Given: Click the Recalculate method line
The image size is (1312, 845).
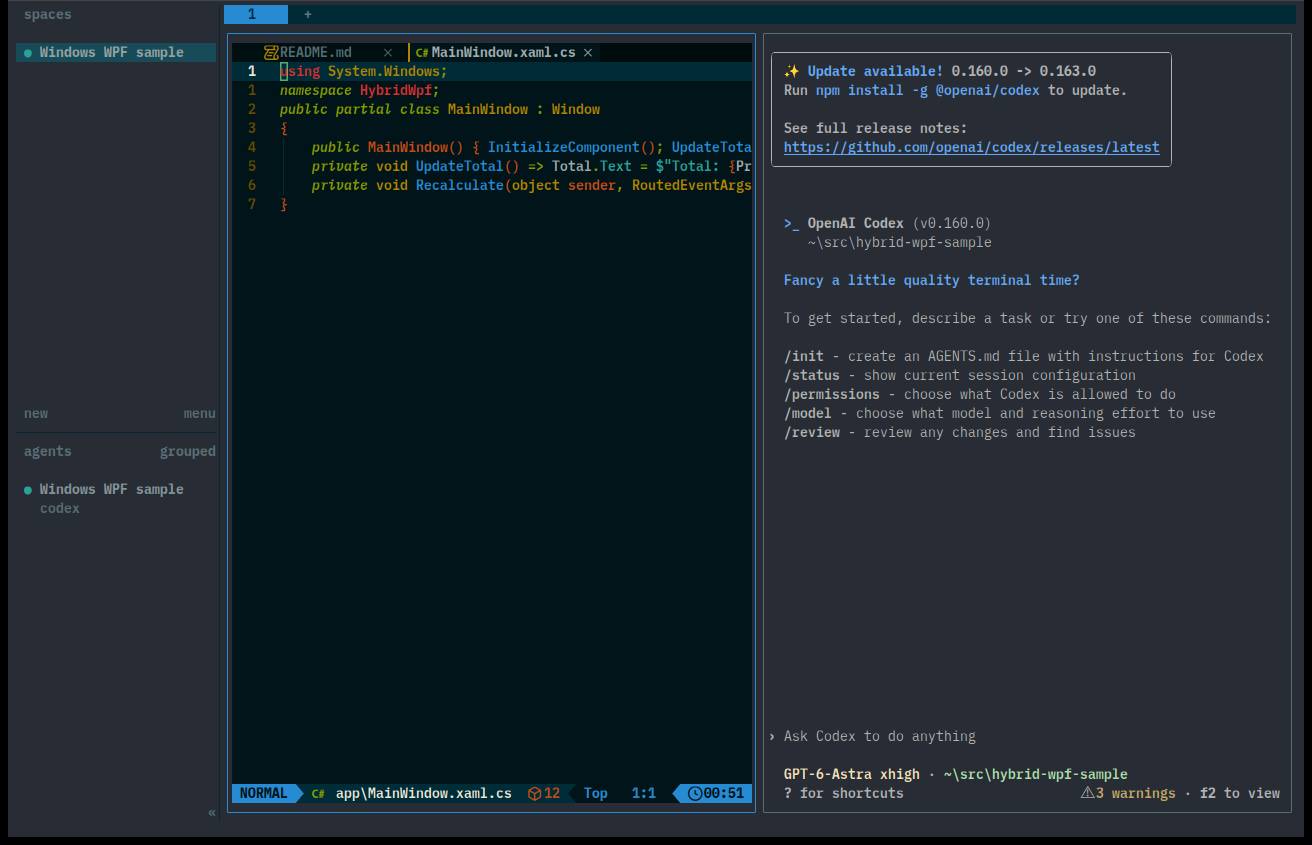Looking at the screenshot, I should 531,185.
